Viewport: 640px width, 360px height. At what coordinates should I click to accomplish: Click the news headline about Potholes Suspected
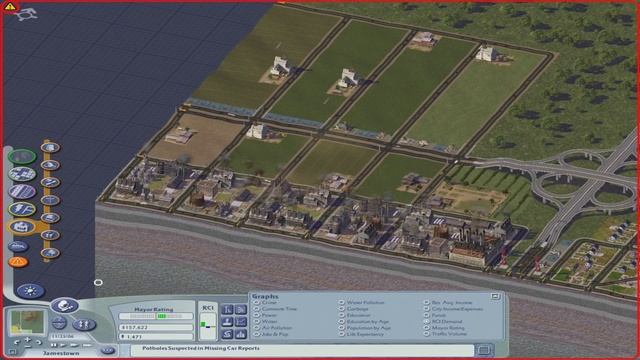pyautogui.click(x=201, y=349)
